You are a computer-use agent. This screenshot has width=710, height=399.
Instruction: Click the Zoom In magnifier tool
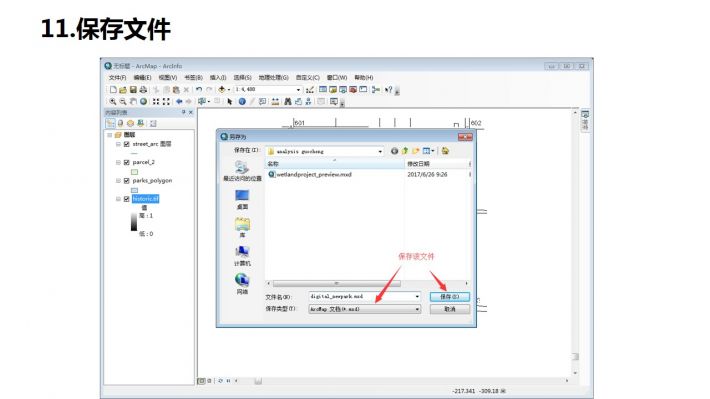tap(113, 101)
